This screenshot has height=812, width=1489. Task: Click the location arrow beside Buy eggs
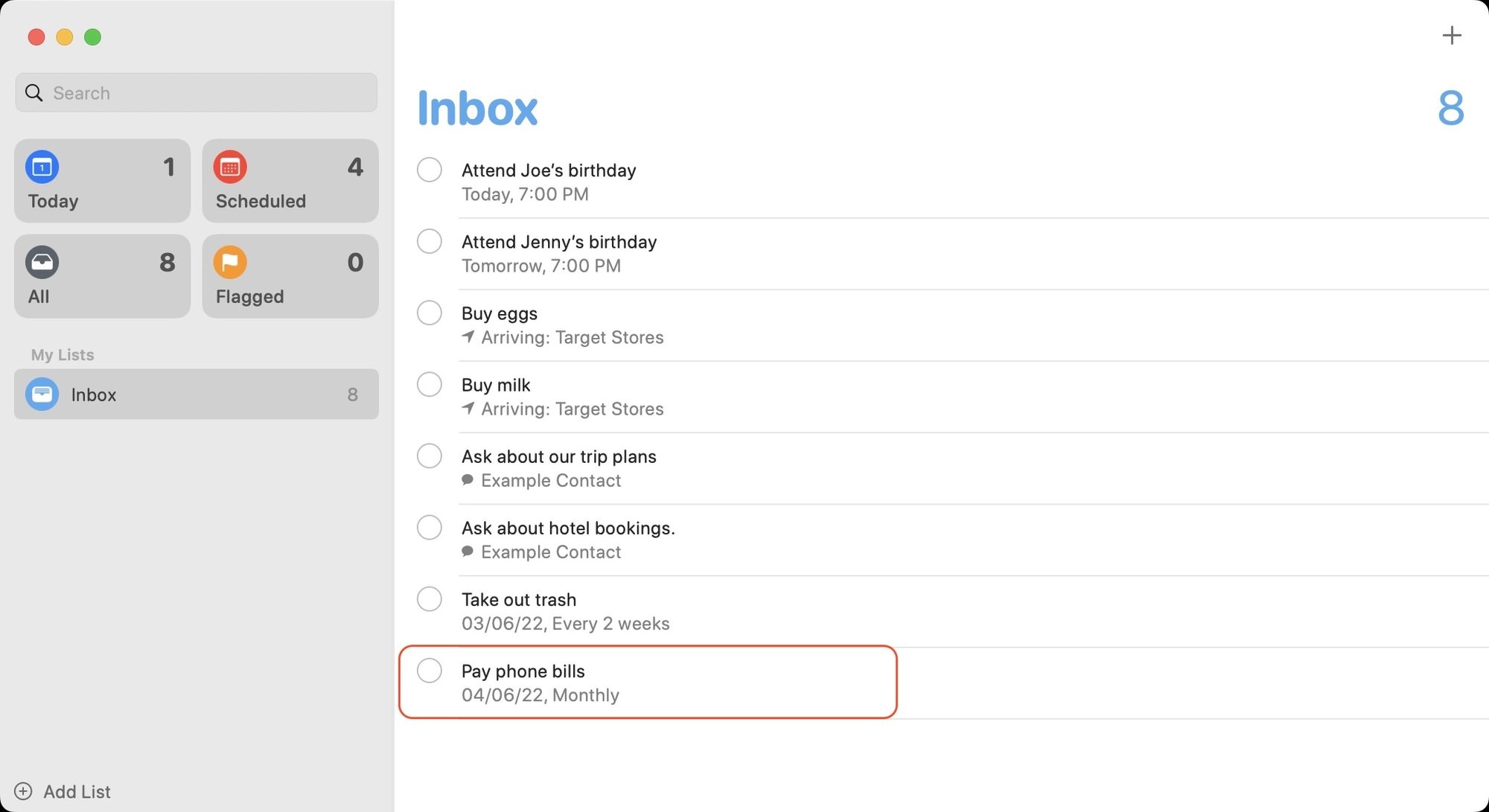pos(468,337)
